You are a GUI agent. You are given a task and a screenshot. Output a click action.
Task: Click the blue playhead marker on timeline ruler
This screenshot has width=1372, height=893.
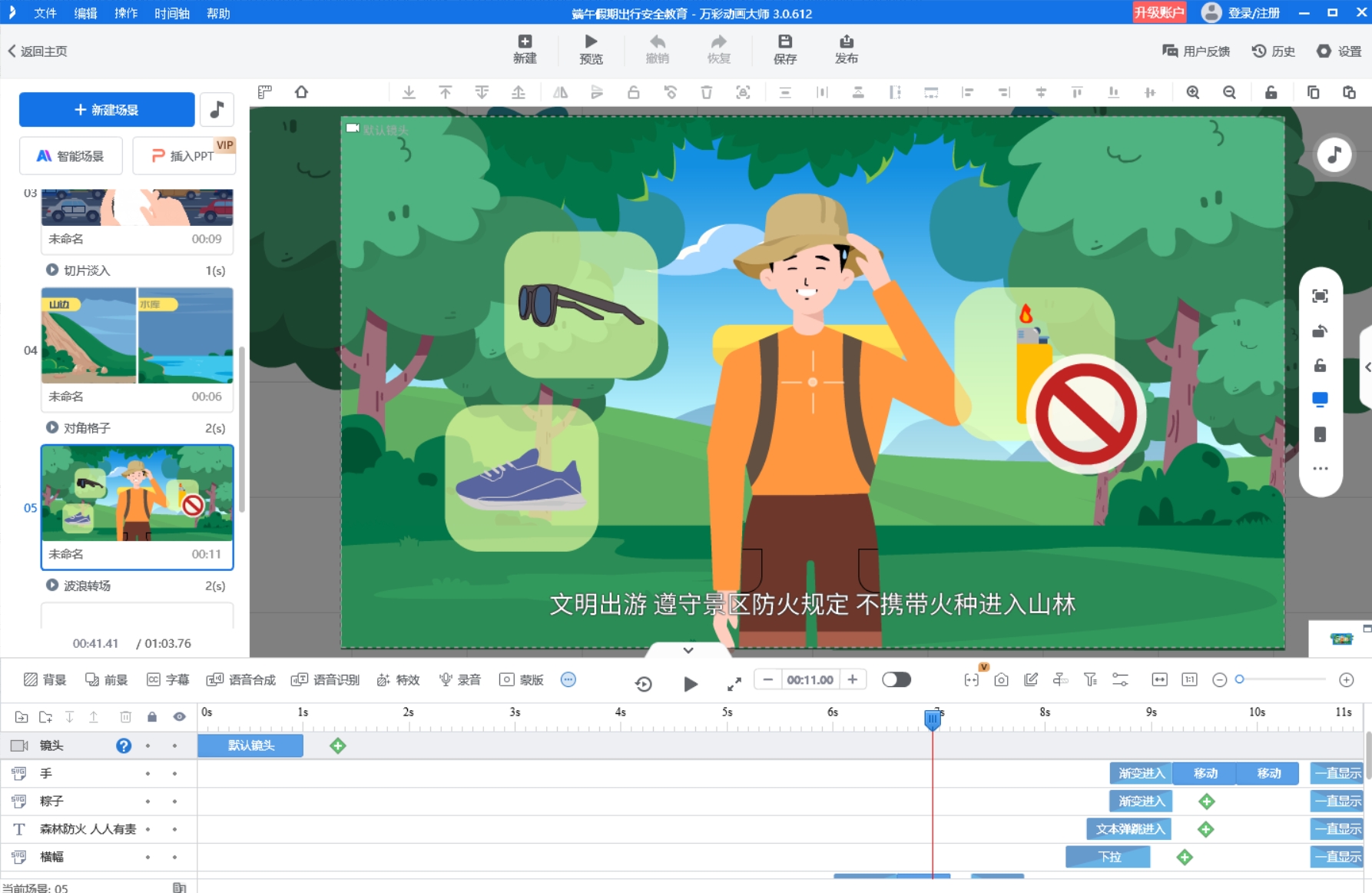coord(933,719)
